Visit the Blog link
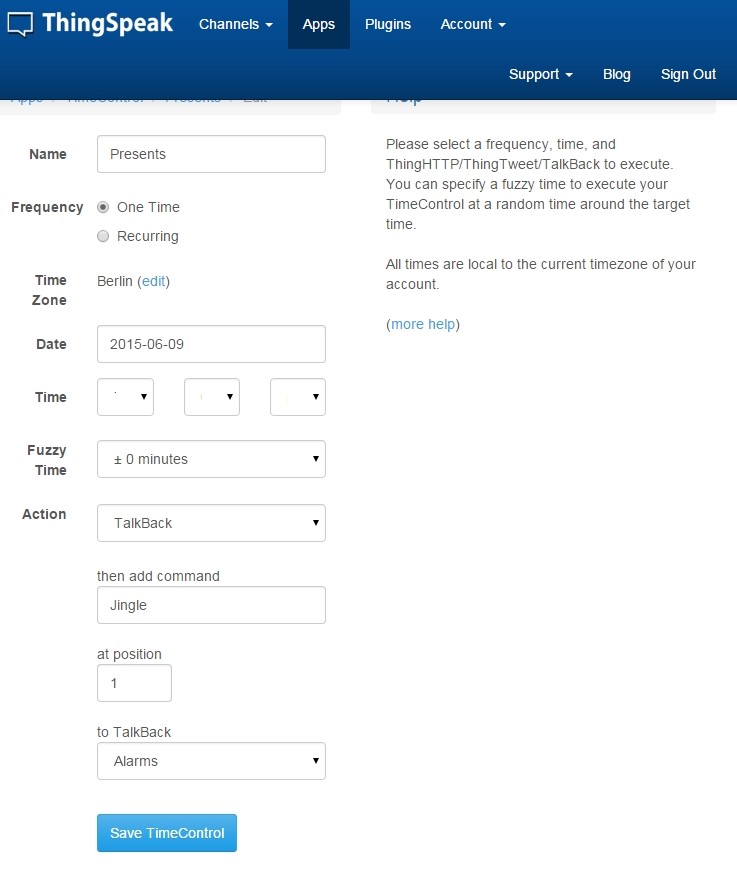The image size is (737, 872). (617, 74)
